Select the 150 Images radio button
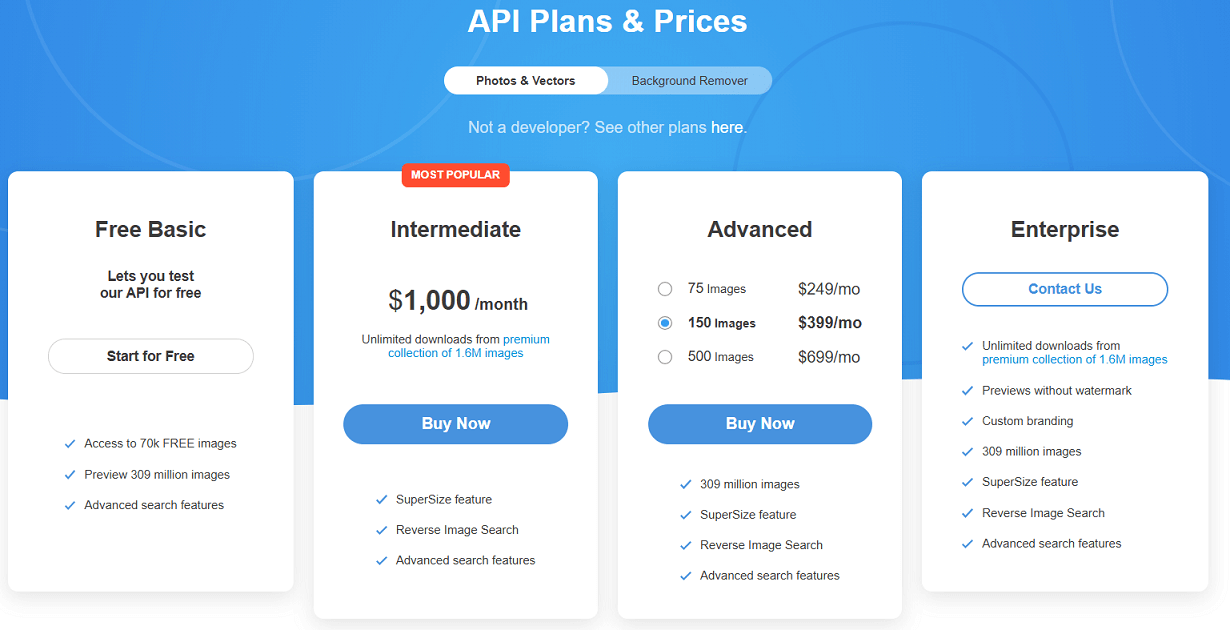This screenshot has height=630, width=1230. pos(665,322)
